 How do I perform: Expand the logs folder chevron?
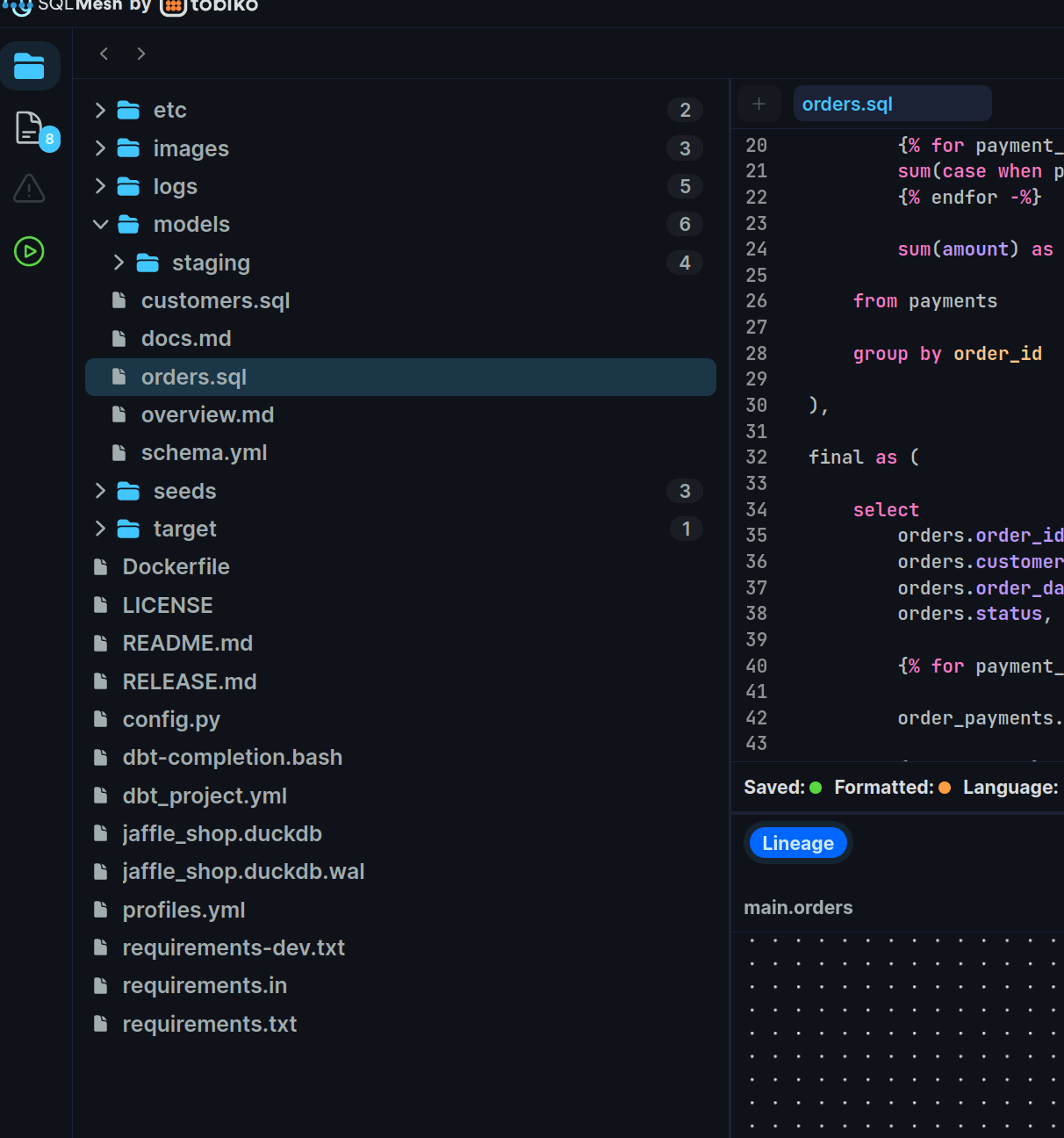point(100,186)
